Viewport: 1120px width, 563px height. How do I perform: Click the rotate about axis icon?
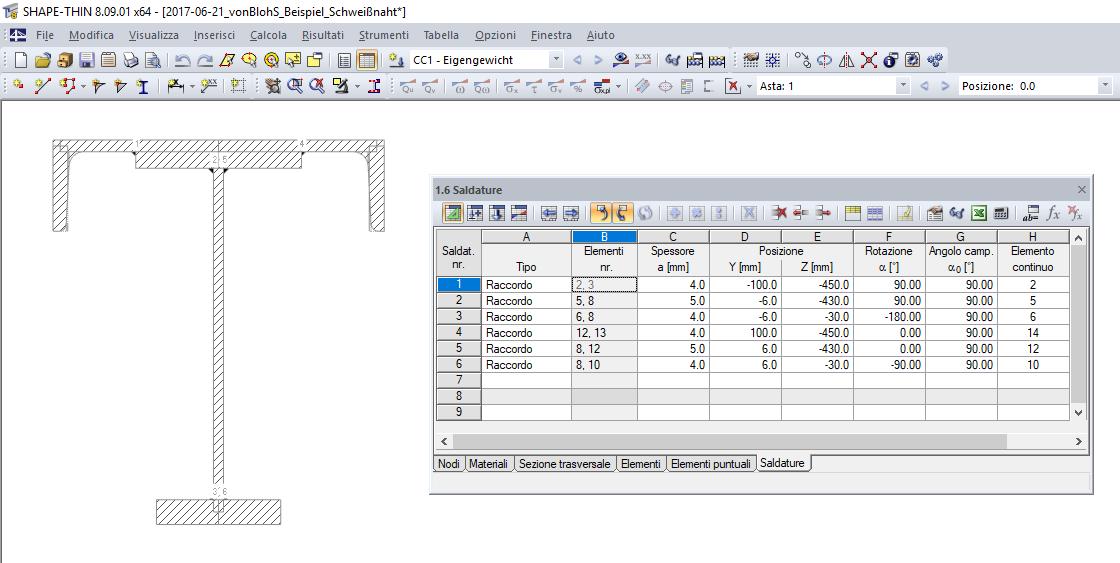pyautogui.click(x=824, y=60)
